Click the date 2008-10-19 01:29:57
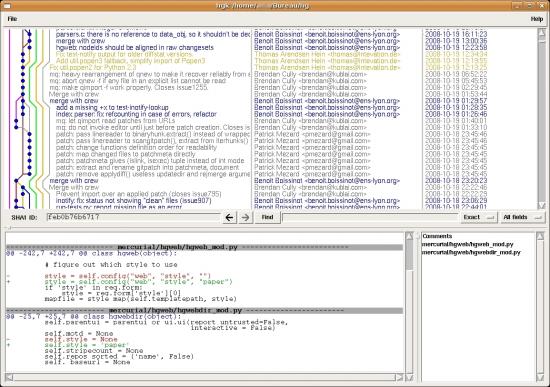This screenshot has width=550, height=387. 456,101
